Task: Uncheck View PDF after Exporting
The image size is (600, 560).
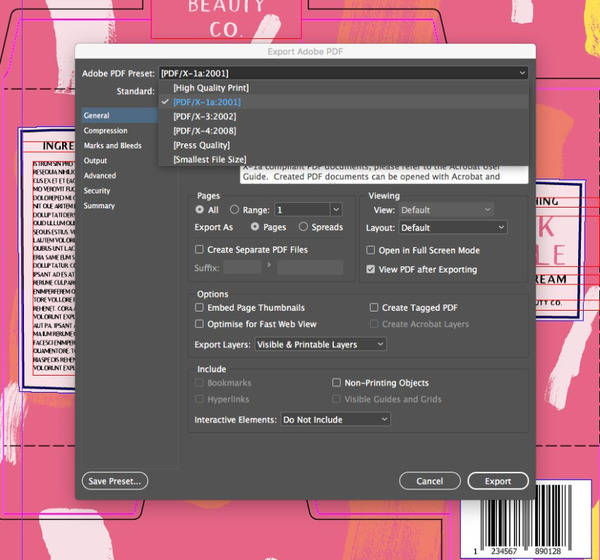Action: tap(371, 269)
